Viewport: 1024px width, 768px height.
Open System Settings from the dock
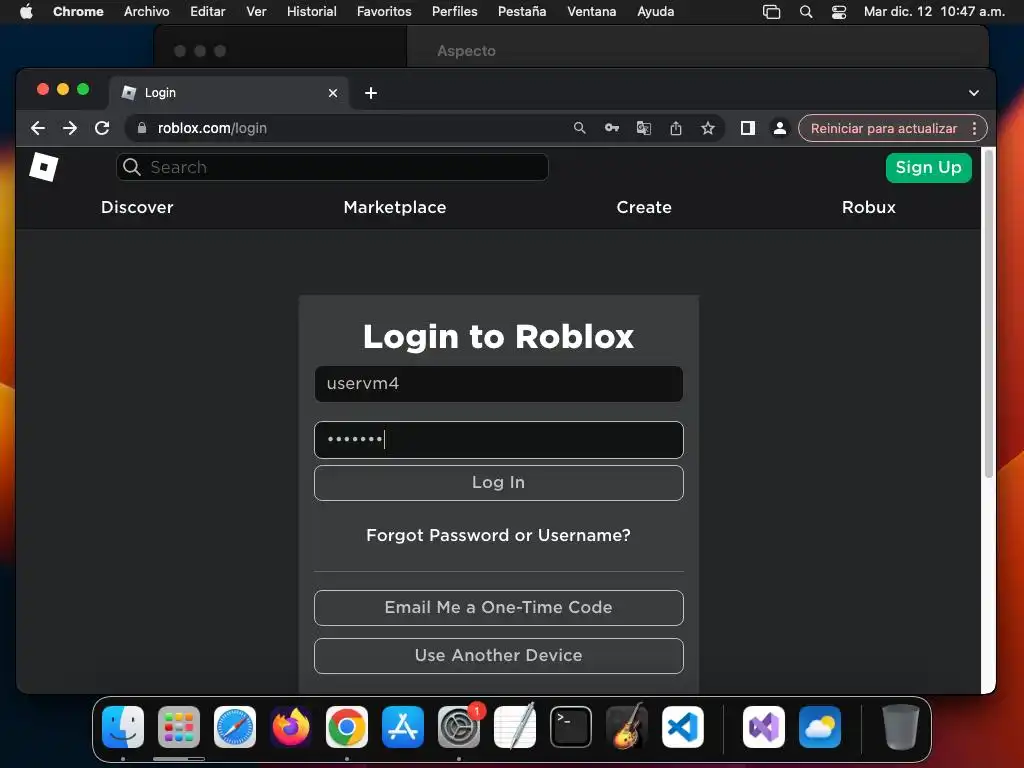pos(458,727)
